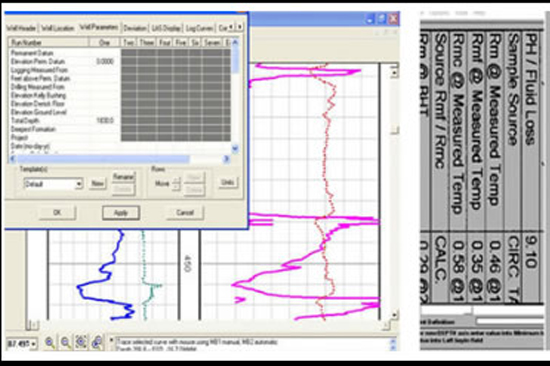Open the Default template dropdown
Image resolution: width=550 pixels, height=366 pixels.
pyautogui.click(x=53, y=184)
